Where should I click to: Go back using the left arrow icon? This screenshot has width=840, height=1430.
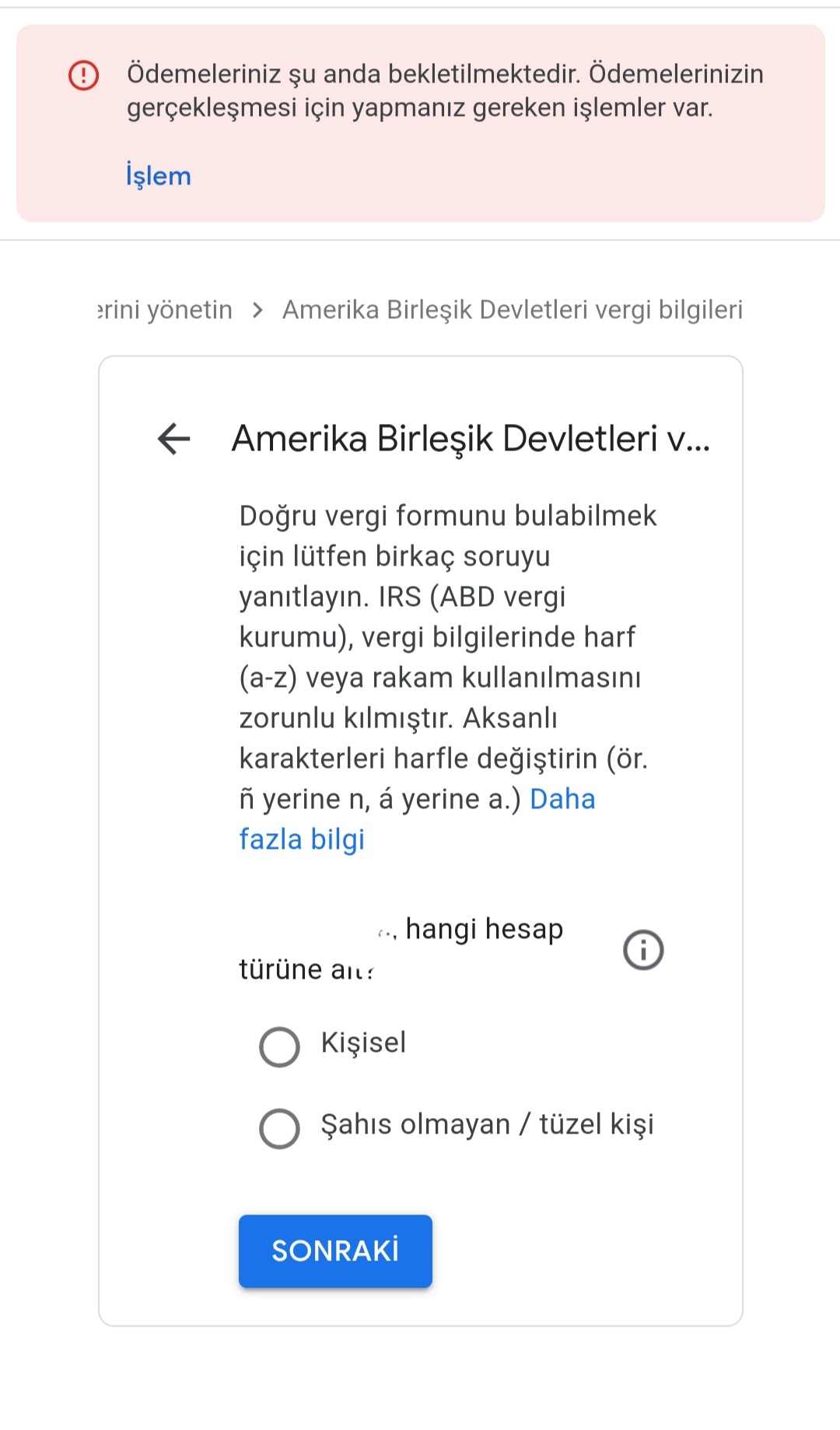click(x=174, y=438)
